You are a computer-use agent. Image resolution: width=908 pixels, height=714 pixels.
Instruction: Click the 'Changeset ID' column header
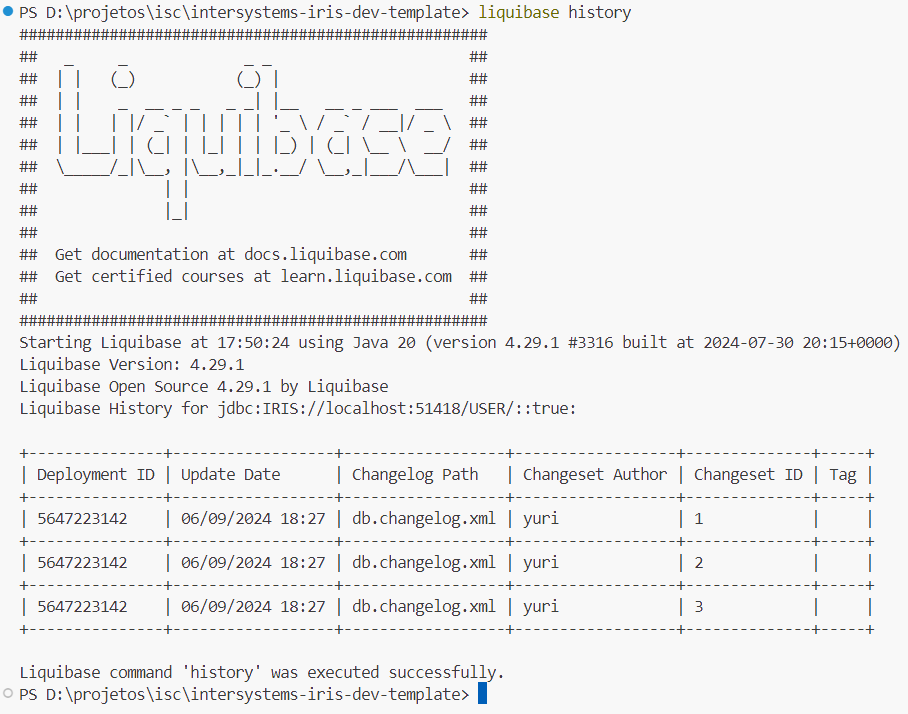coord(748,474)
